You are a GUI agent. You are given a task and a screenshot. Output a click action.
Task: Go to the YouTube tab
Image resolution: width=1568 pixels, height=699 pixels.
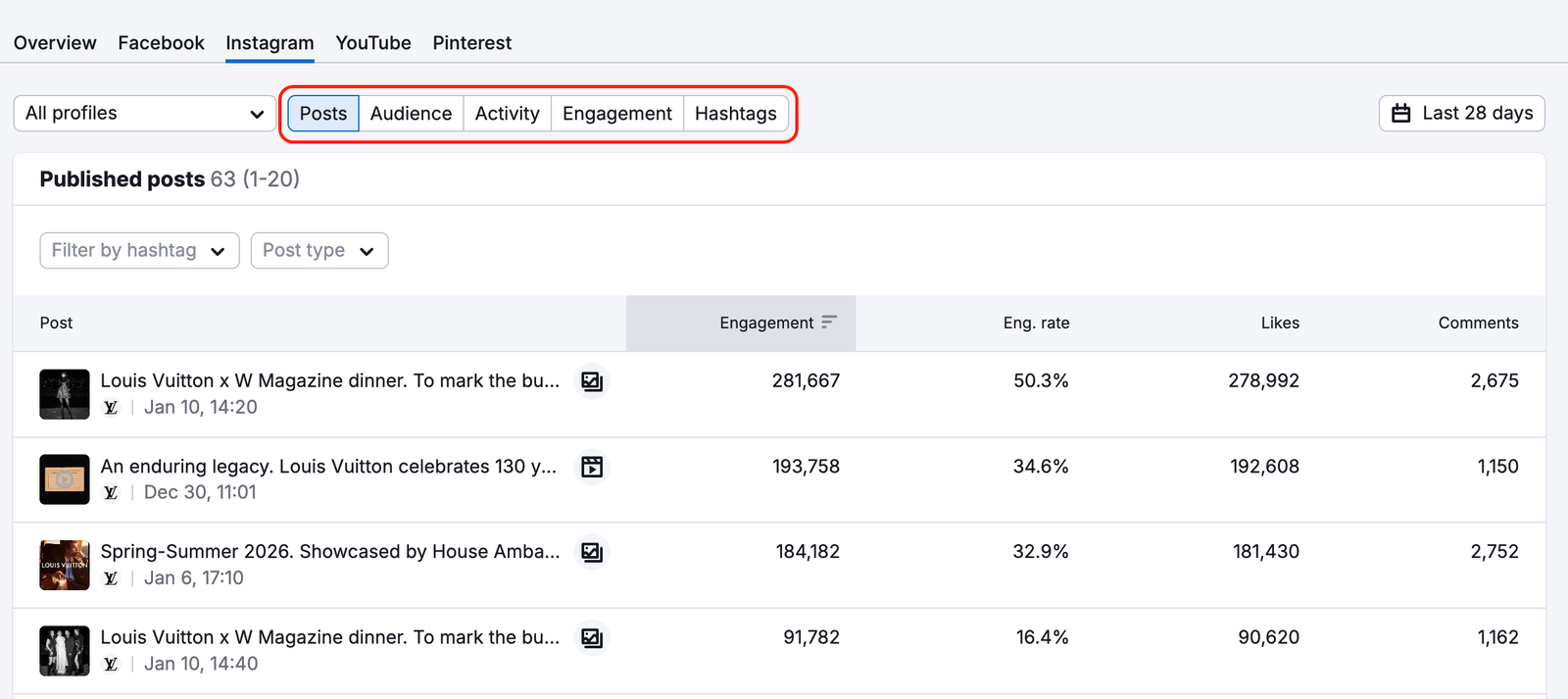[373, 43]
